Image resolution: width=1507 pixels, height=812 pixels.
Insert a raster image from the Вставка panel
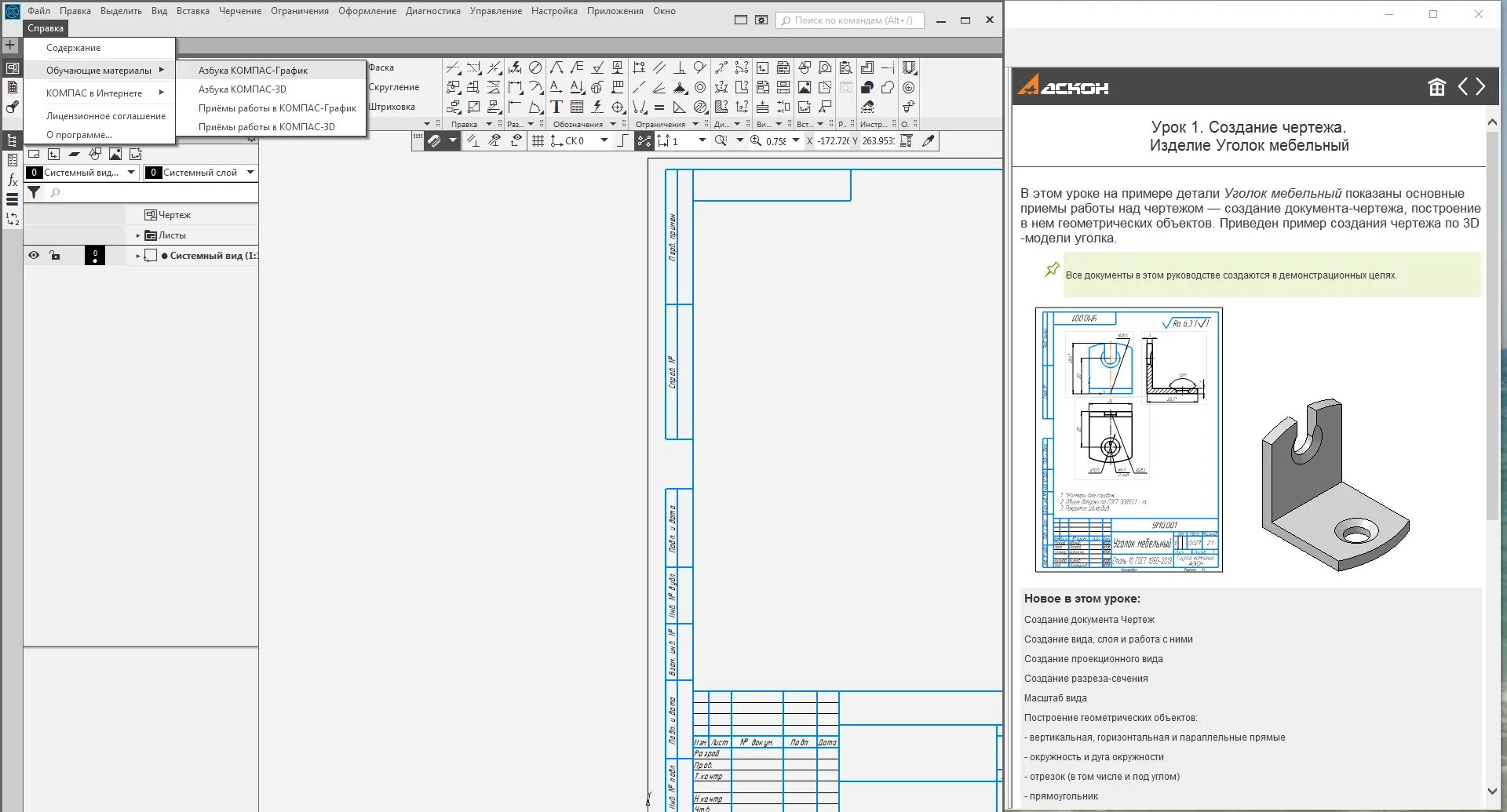pos(805,87)
